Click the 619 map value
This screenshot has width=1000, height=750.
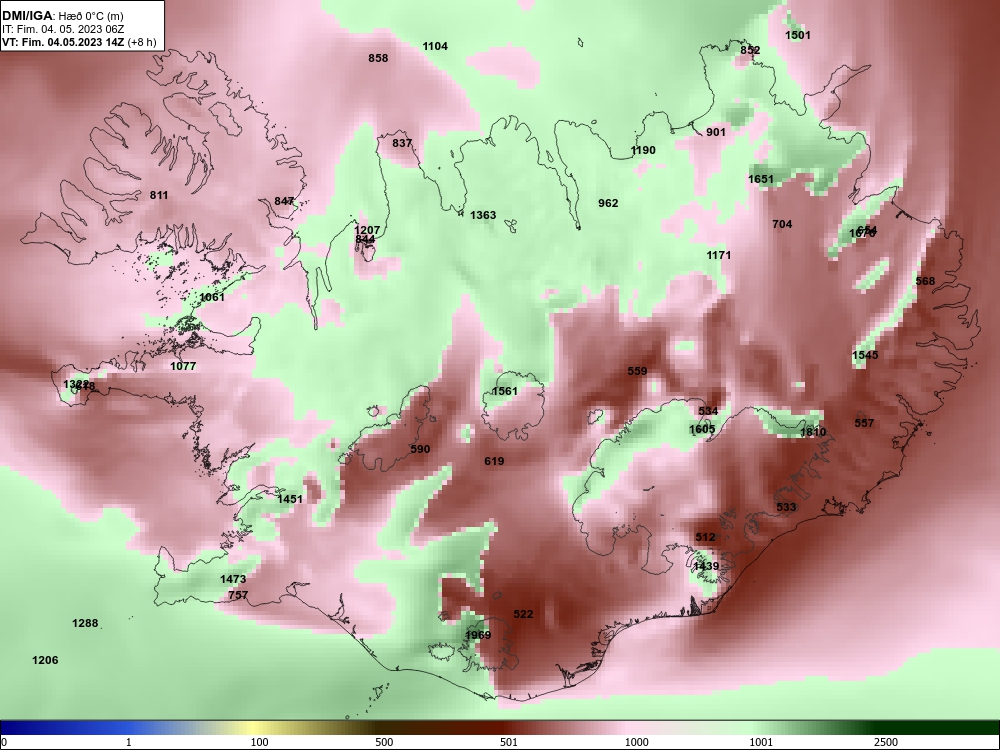(x=494, y=461)
